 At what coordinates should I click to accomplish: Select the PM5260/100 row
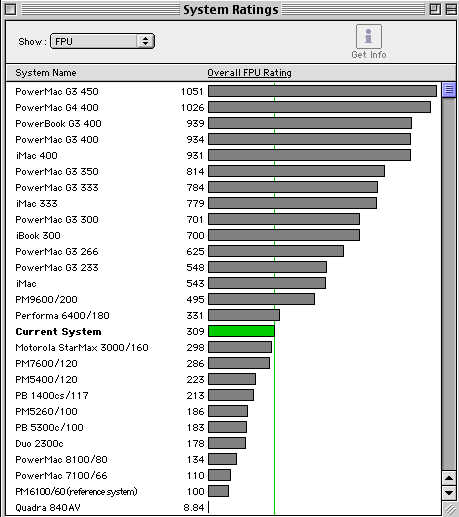click(x=223, y=411)
